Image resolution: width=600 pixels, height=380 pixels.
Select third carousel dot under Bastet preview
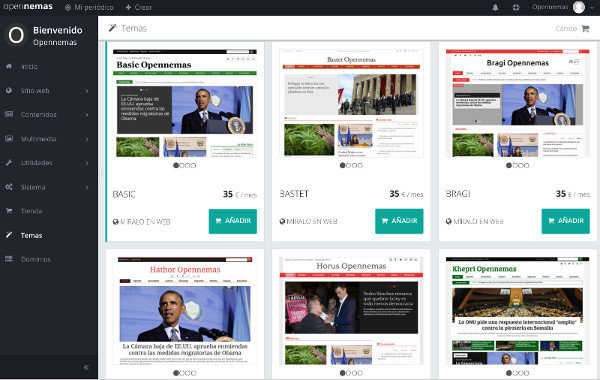click(354, 166)
